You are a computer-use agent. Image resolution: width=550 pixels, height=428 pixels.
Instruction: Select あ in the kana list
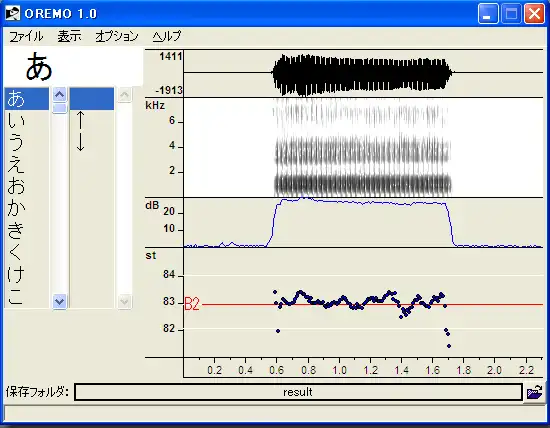(x=27, y=99)
